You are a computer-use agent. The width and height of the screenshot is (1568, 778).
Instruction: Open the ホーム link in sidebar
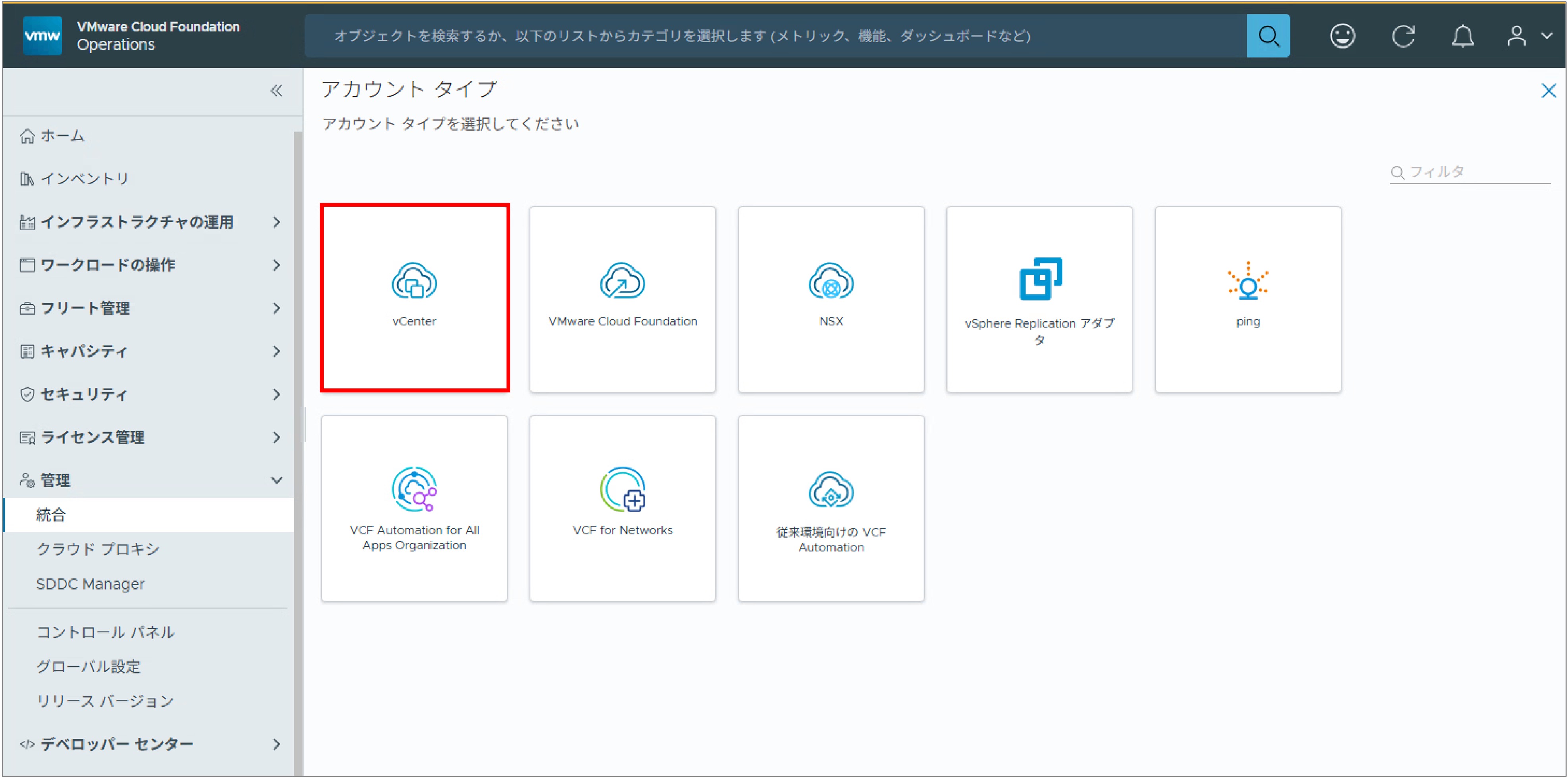tap(62, 135)
